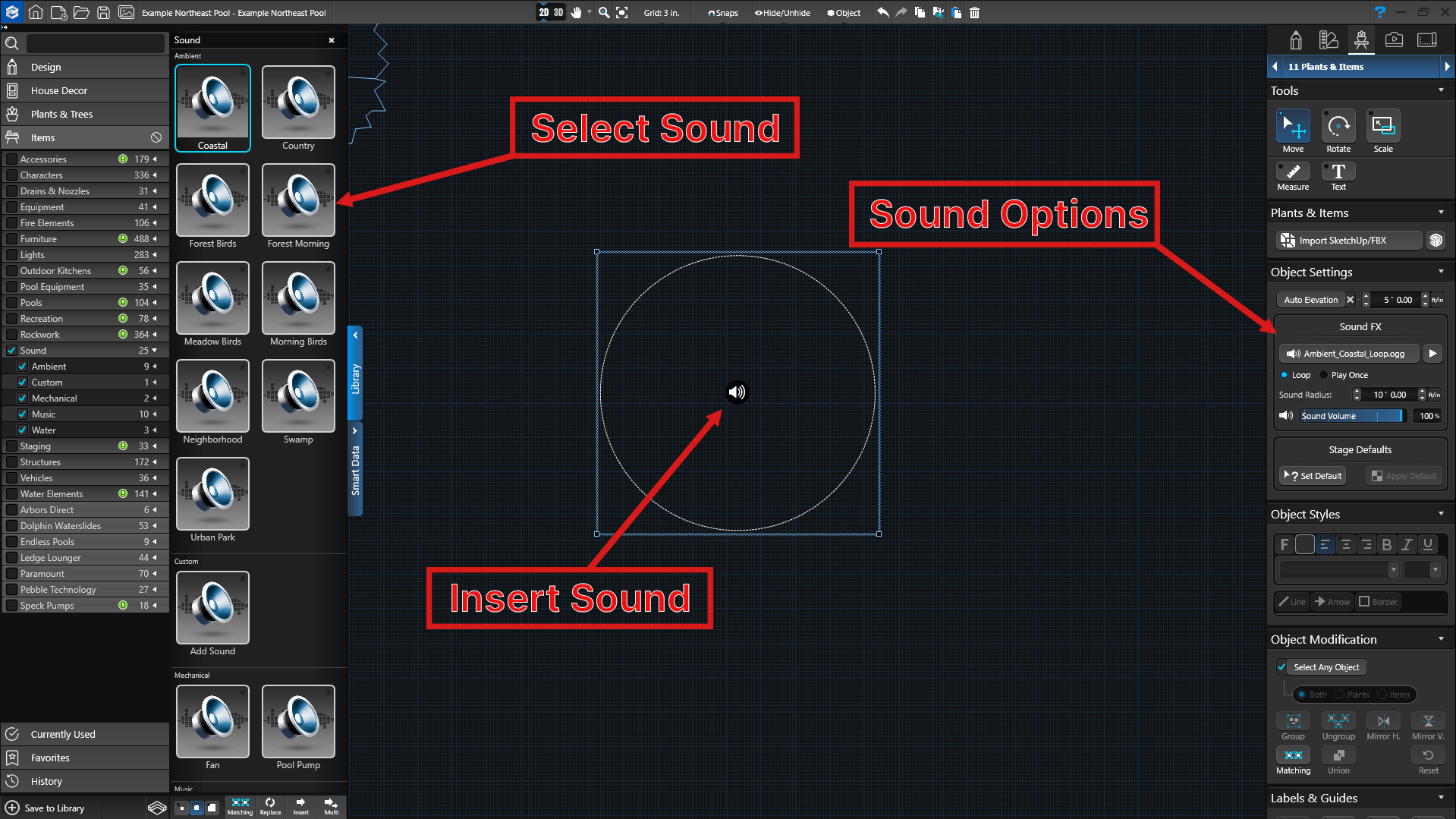Viewport: 1456px width, 819px height.
Task: Click the zoom magnifier tool
Action: tap(604, 12)
